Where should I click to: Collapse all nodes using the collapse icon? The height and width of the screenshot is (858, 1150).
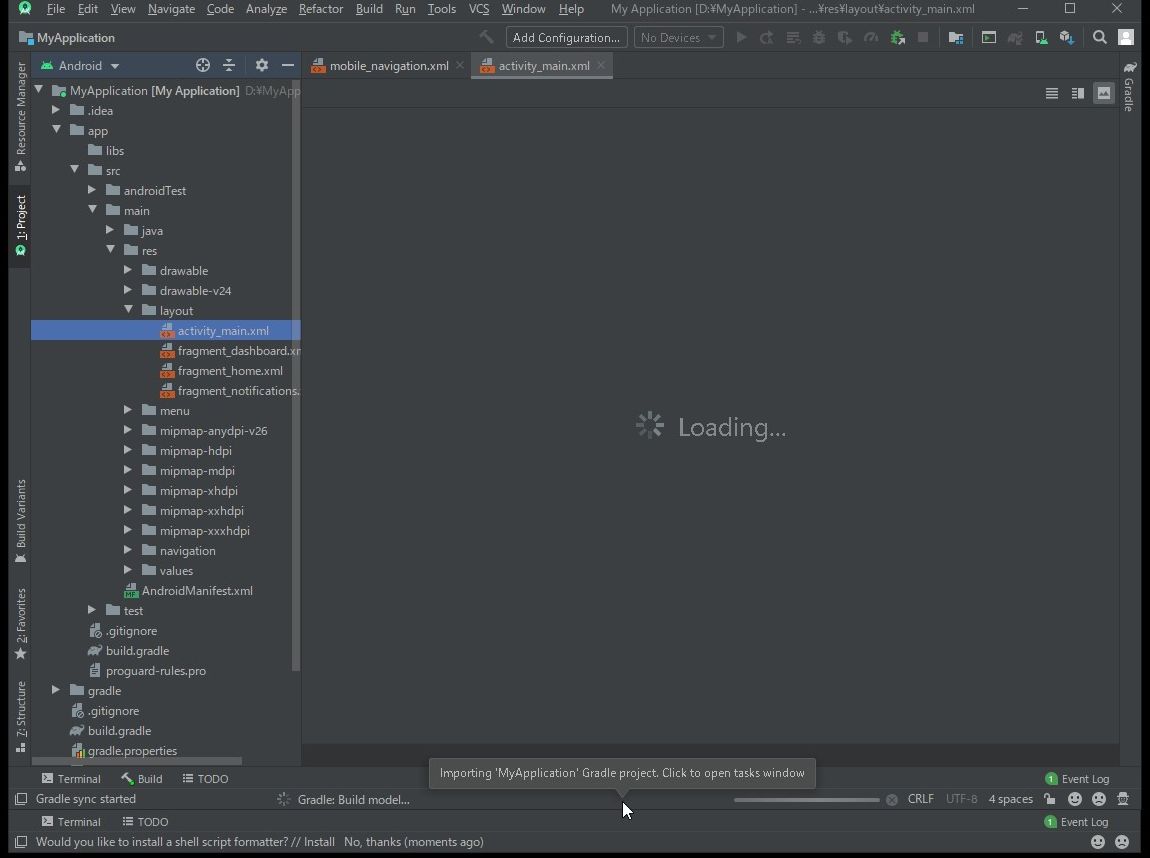click(229, 65)
